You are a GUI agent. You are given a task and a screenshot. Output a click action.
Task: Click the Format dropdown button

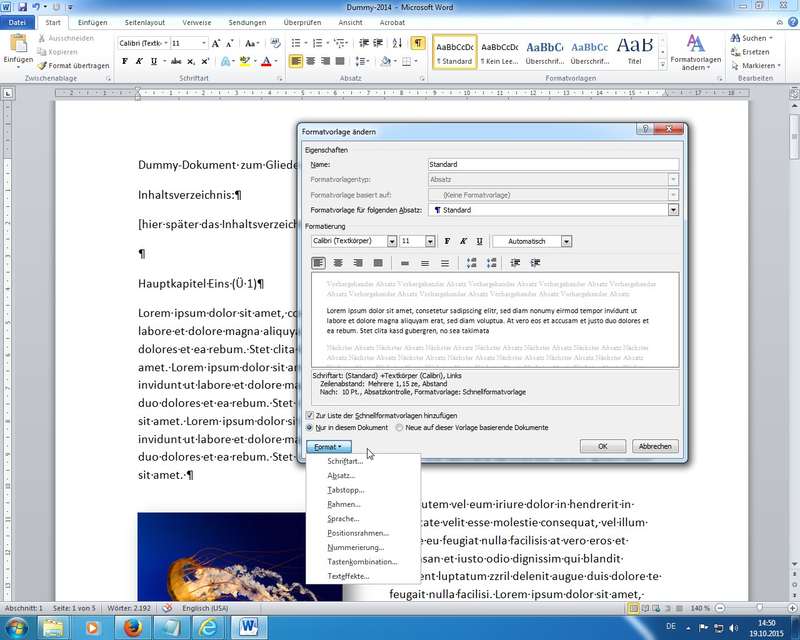pos(328,447)
